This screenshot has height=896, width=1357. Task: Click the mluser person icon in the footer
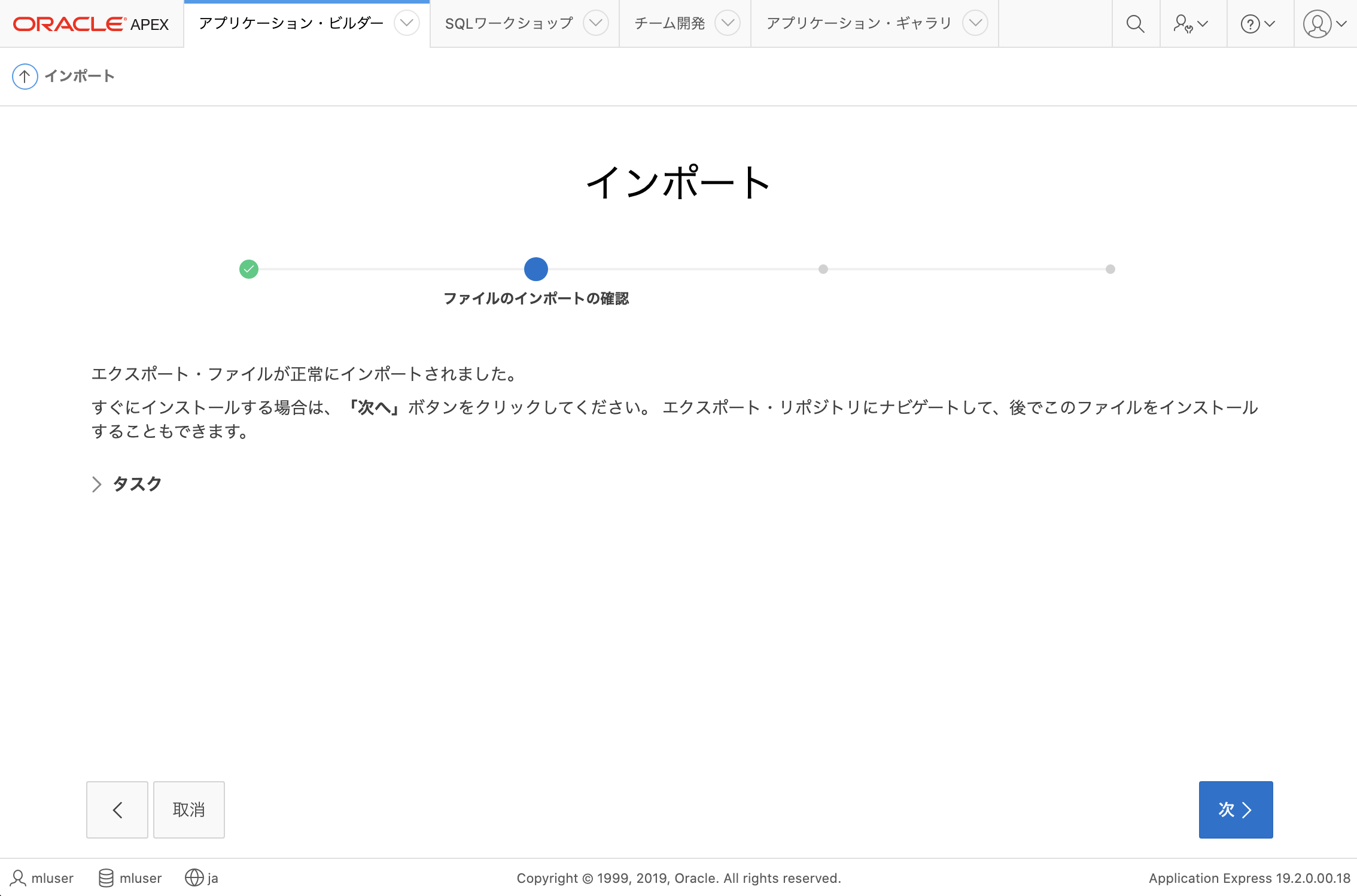[x=19, y=877]
